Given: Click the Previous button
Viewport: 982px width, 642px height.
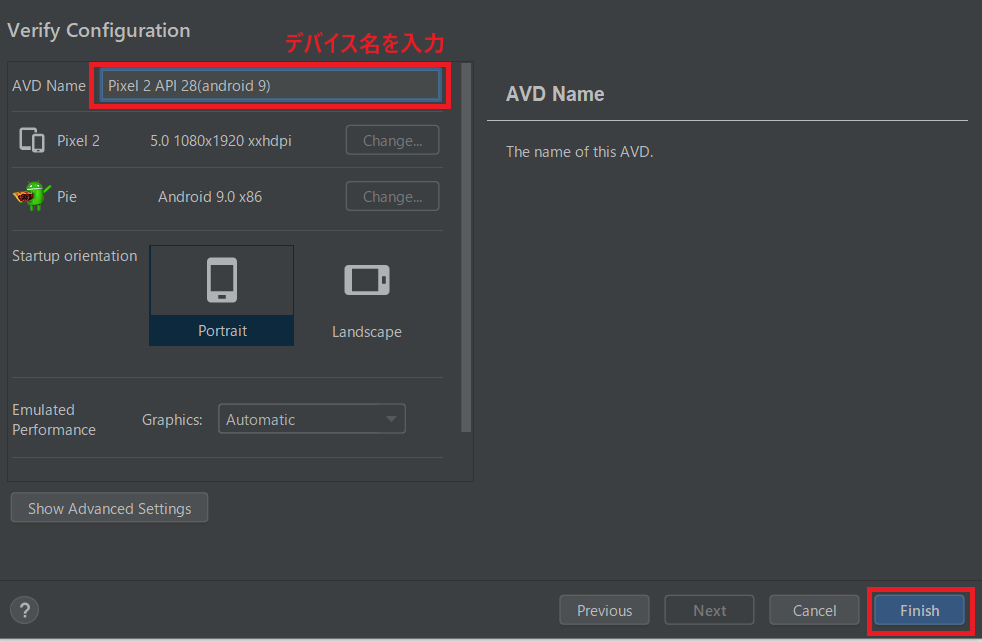Looking at the screenshot, I should coord(604,610).
